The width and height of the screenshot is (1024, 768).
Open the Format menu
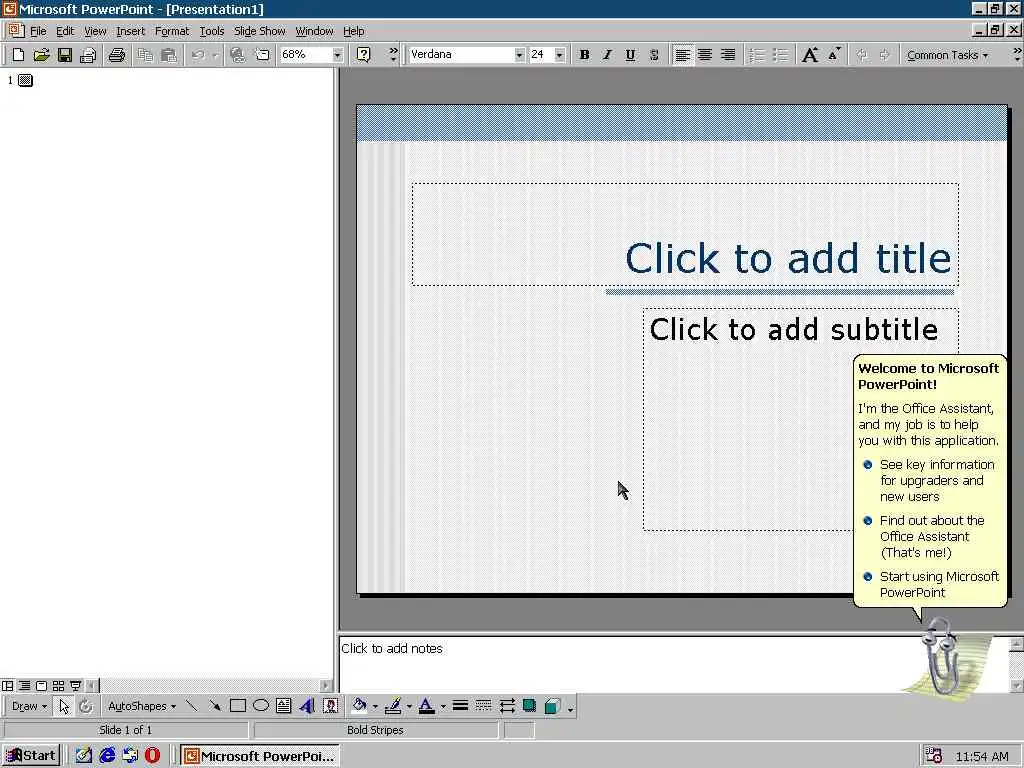tap(172, 31)
